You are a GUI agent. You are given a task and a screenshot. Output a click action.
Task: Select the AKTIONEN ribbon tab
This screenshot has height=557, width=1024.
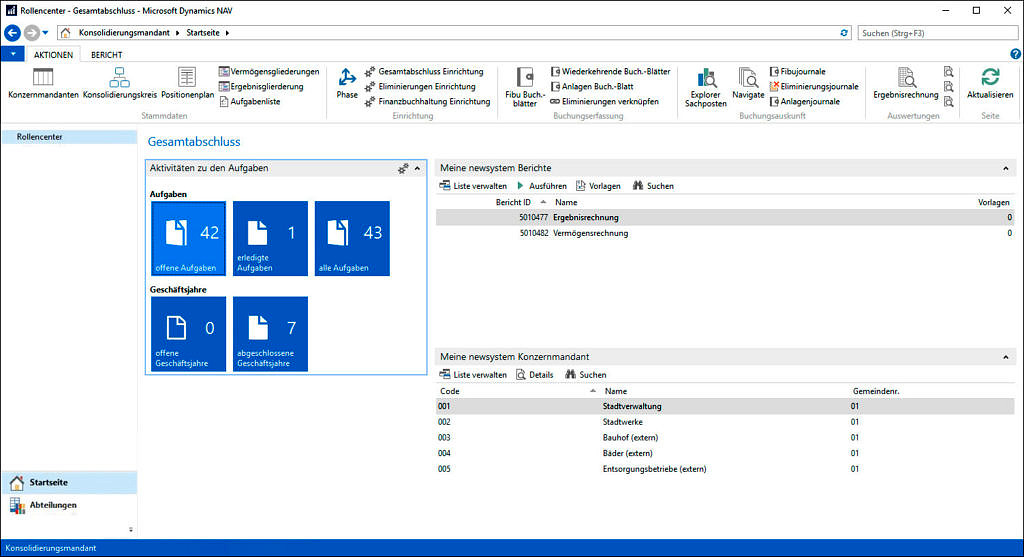pos(53,54)
